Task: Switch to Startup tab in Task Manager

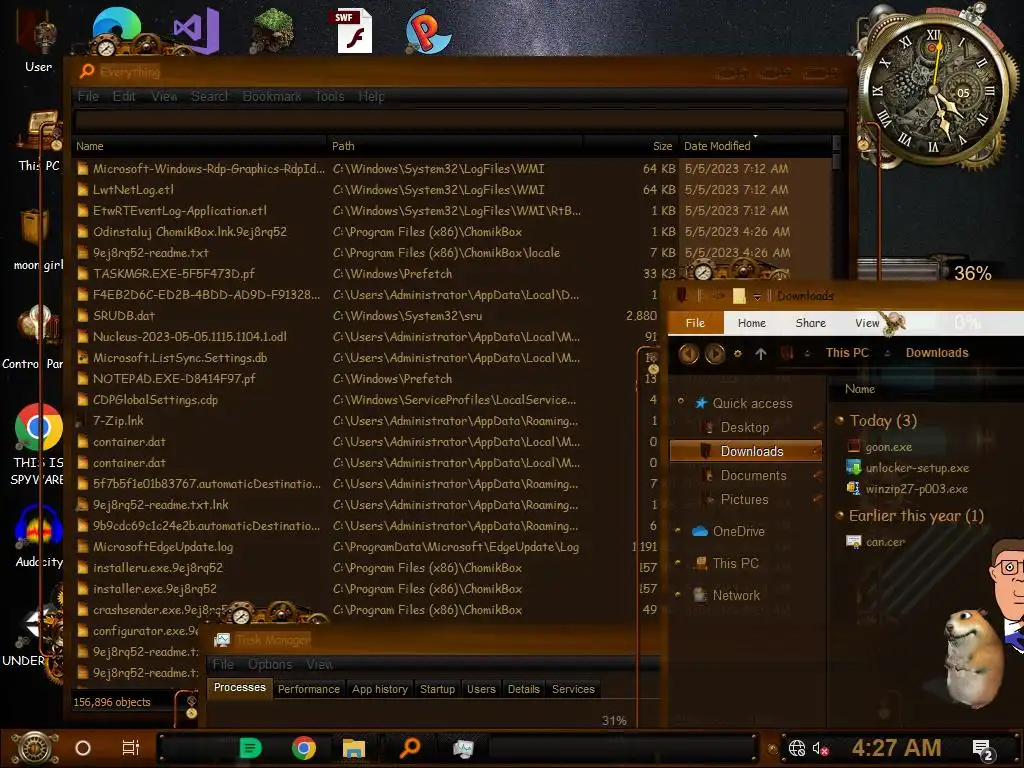Action: tap(438, 689)
